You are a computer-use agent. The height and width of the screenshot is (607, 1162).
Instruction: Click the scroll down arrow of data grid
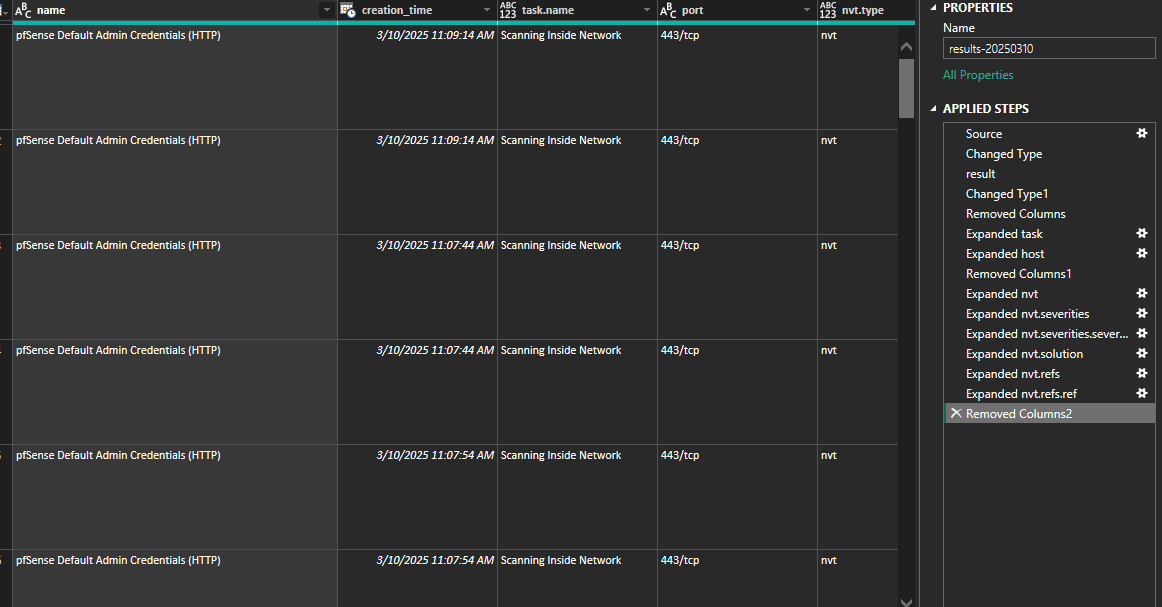[906, 602]
